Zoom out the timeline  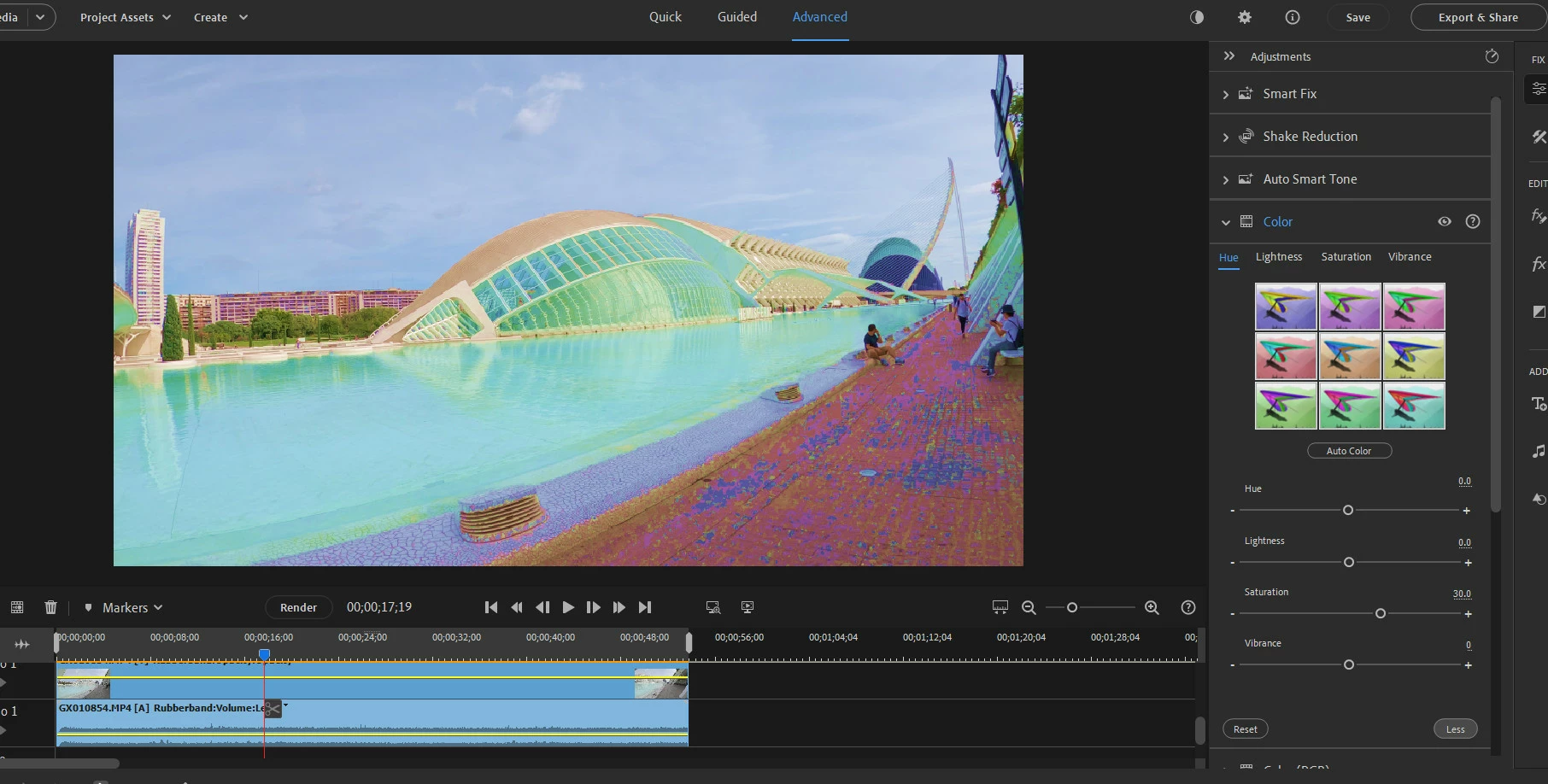[x=1029, y=607]
